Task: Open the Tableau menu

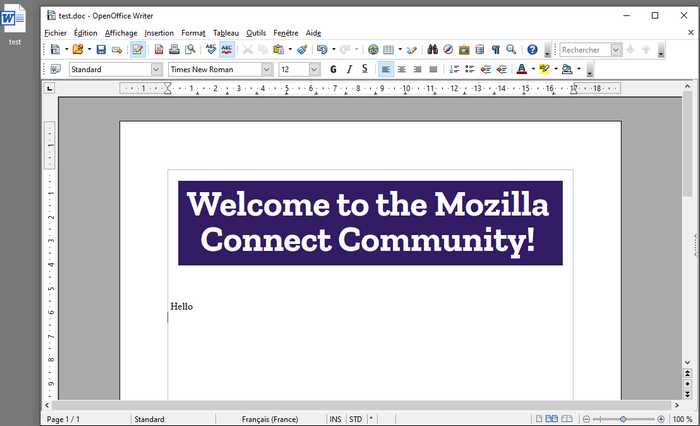Action: point(226,33)
